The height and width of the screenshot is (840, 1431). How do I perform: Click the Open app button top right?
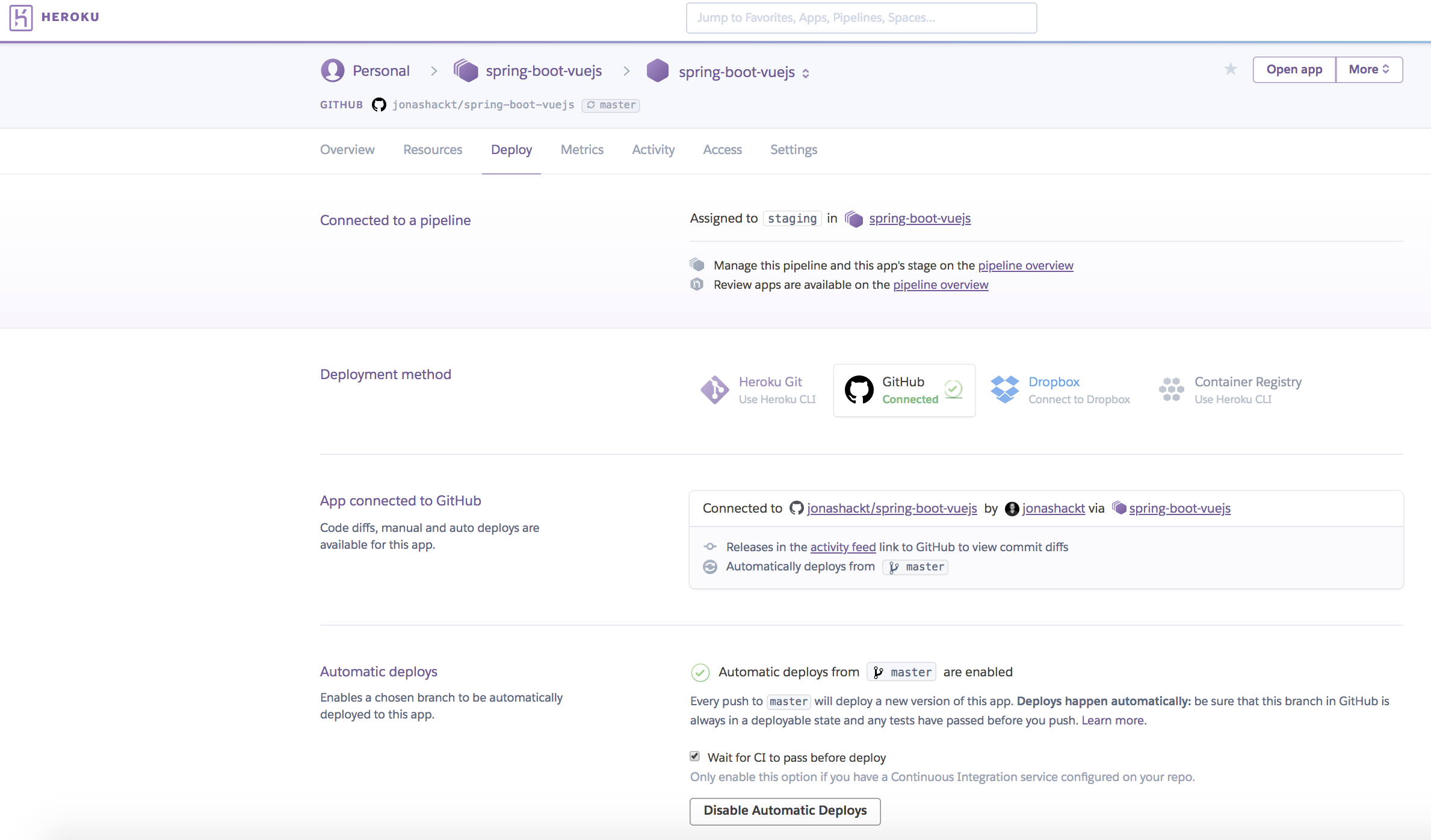click(1294, 69)
